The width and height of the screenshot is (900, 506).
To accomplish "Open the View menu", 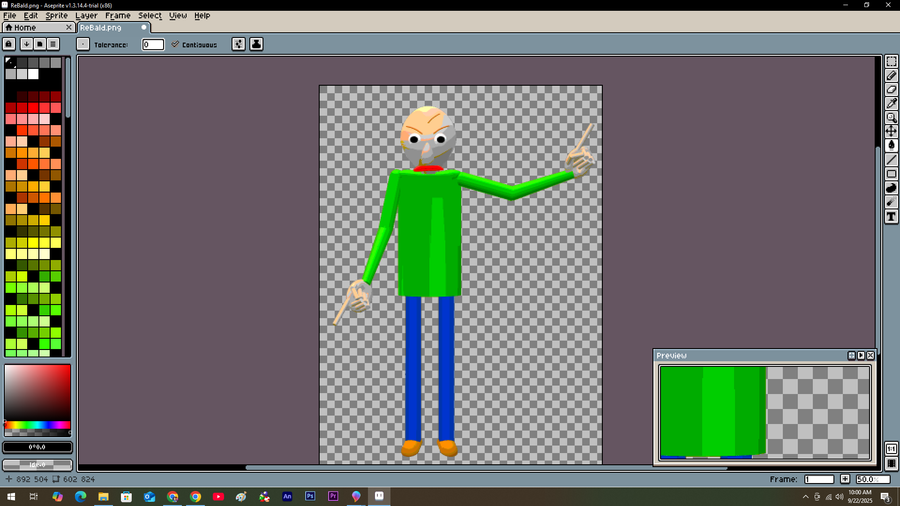I will coord(178,15).
